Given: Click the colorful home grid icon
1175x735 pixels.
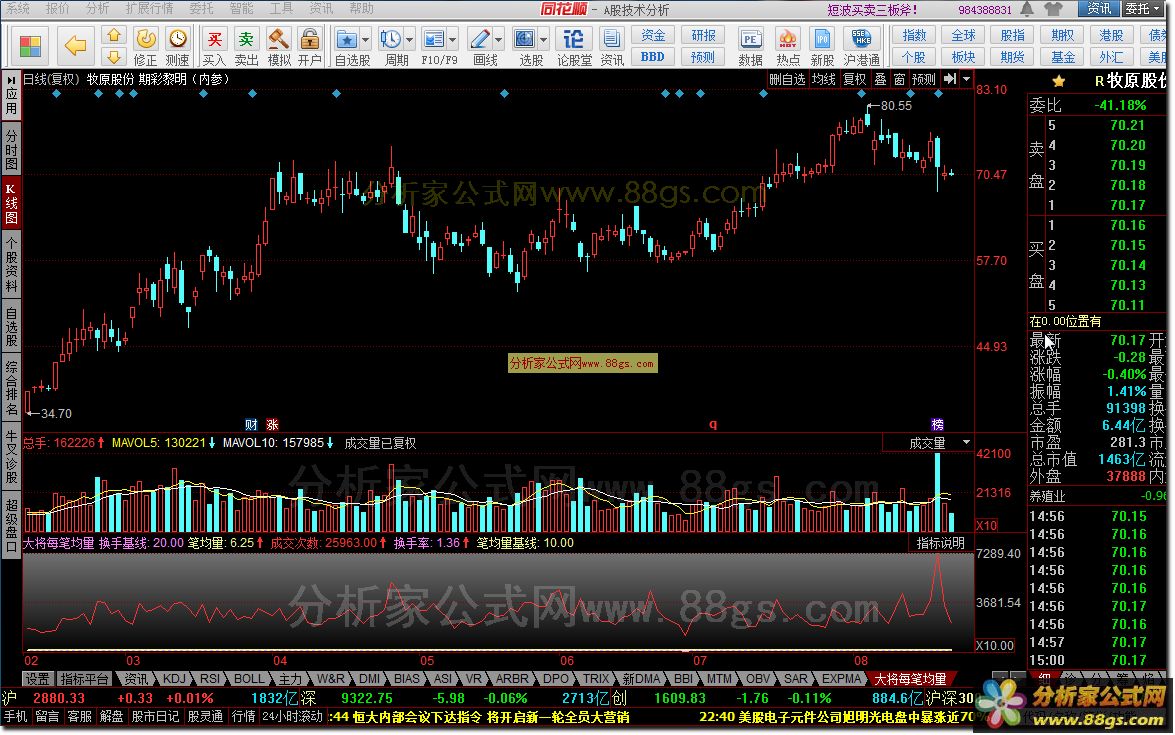Looking at the screenshot, I should pos(31,46).
